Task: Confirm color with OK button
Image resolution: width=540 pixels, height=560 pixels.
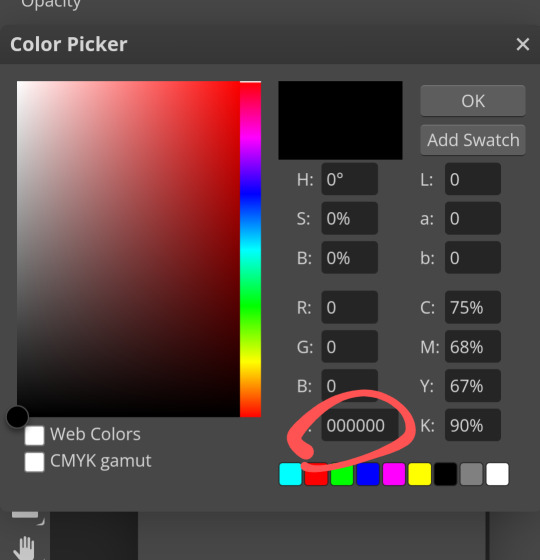Action: coord(473,101)
